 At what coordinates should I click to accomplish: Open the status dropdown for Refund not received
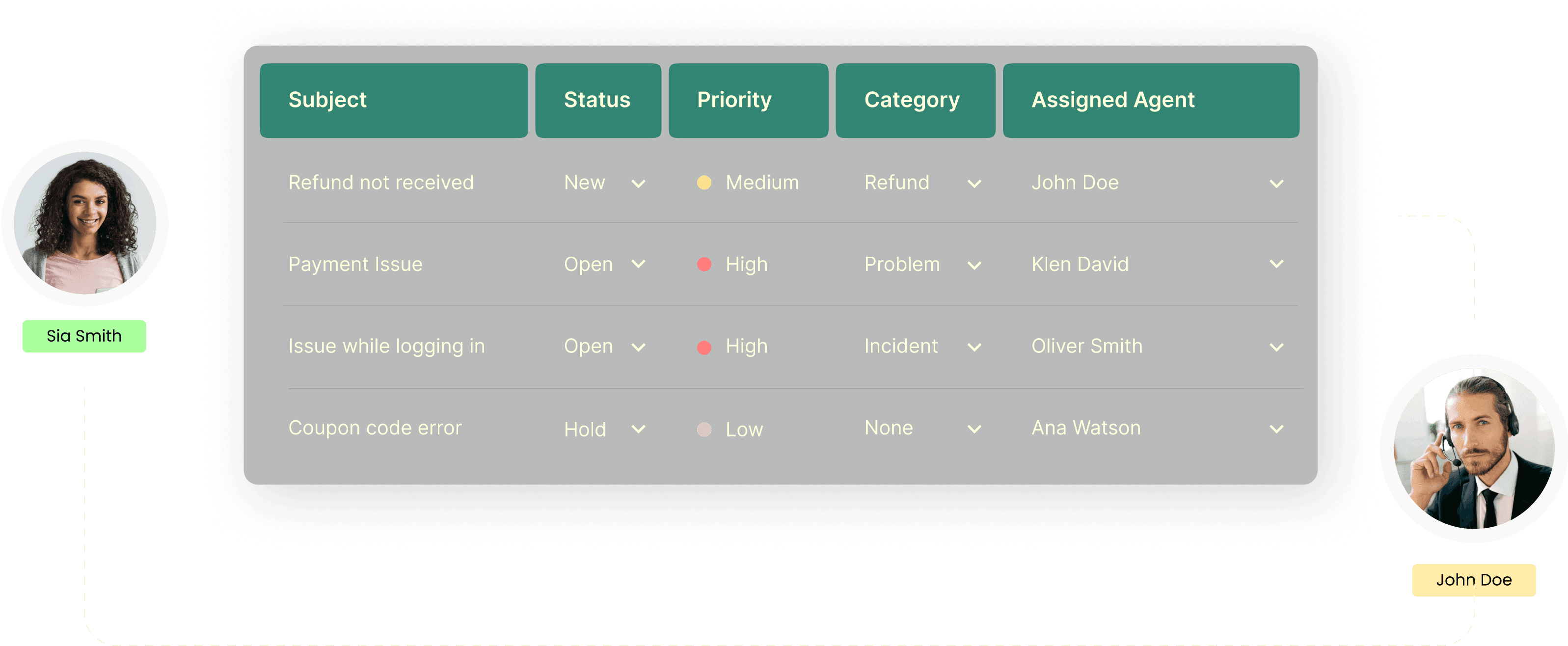(639, 183)
